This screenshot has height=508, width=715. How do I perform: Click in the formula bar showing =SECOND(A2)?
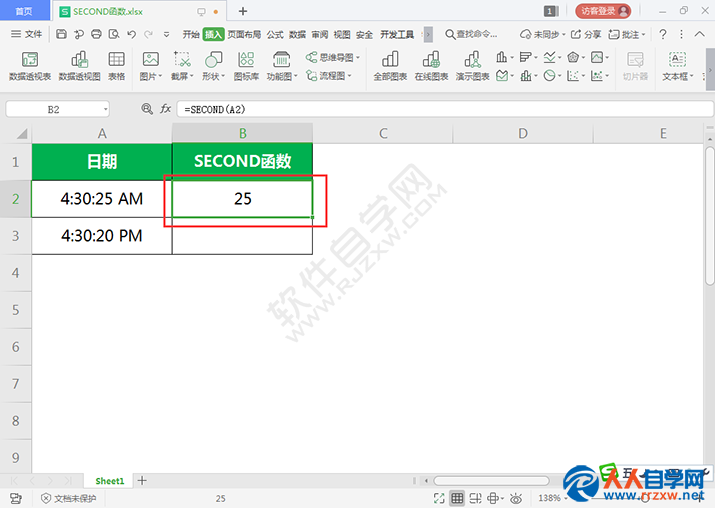pos(445,109)
